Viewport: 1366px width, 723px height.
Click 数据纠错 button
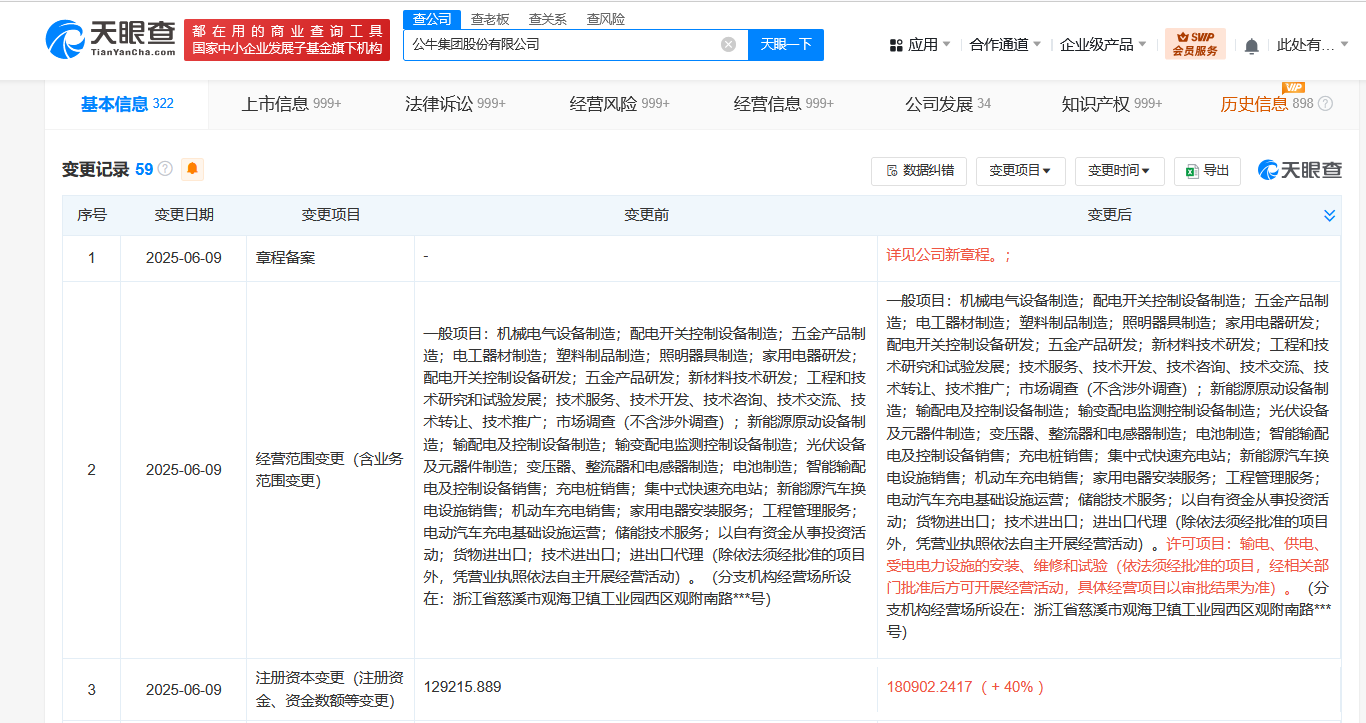pyautogui.click(x=918, y=171)
